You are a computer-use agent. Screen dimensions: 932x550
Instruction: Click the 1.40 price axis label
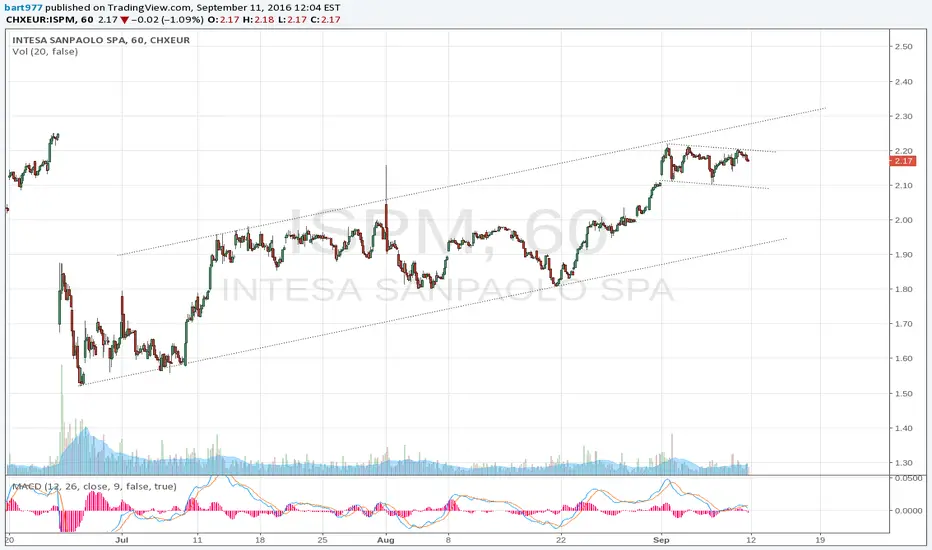pos(903,428)
